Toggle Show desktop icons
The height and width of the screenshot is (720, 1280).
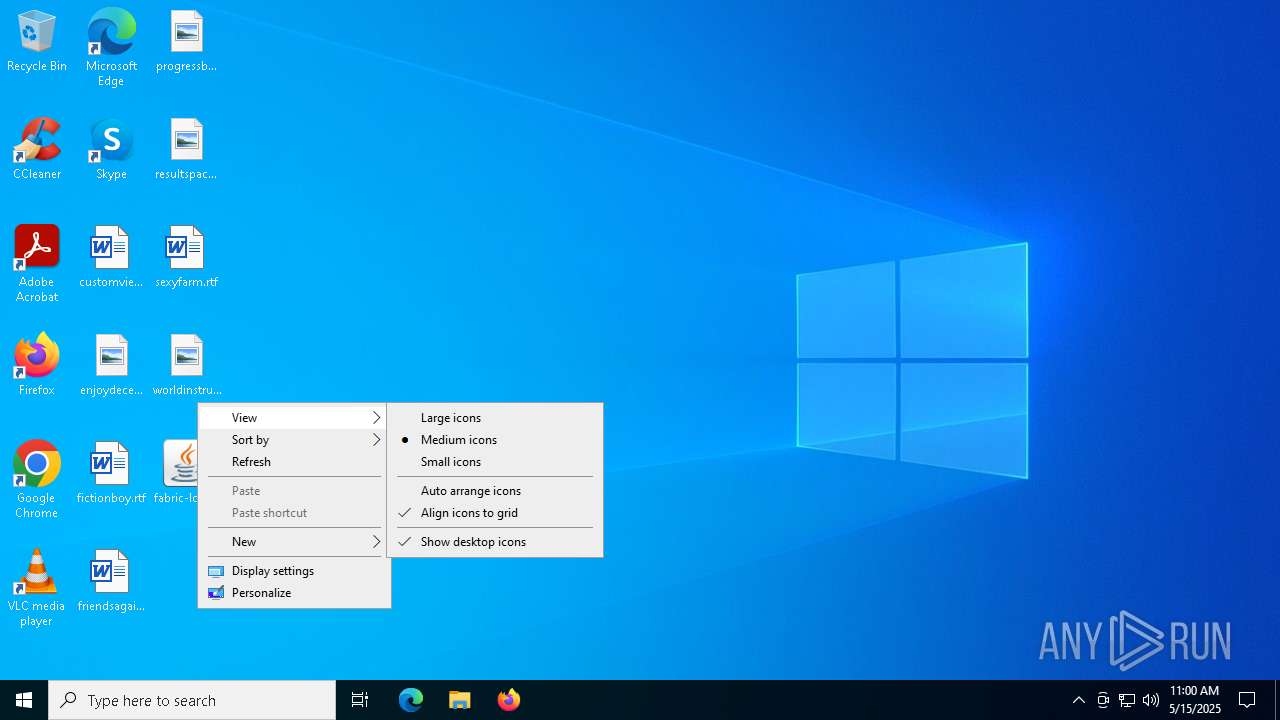495,542
